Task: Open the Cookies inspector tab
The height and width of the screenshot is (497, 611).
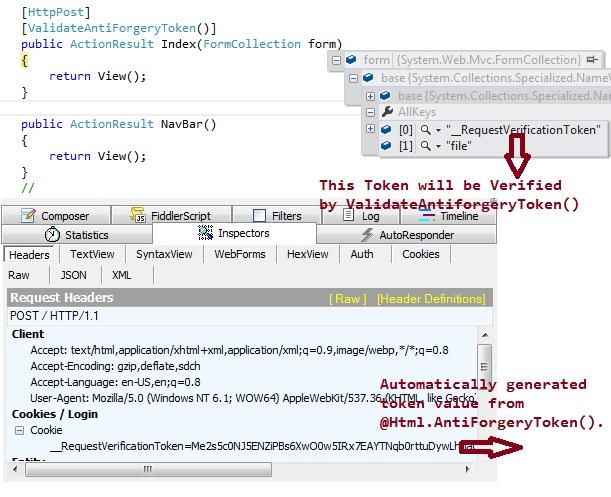Action: click(x=420, y=254)
